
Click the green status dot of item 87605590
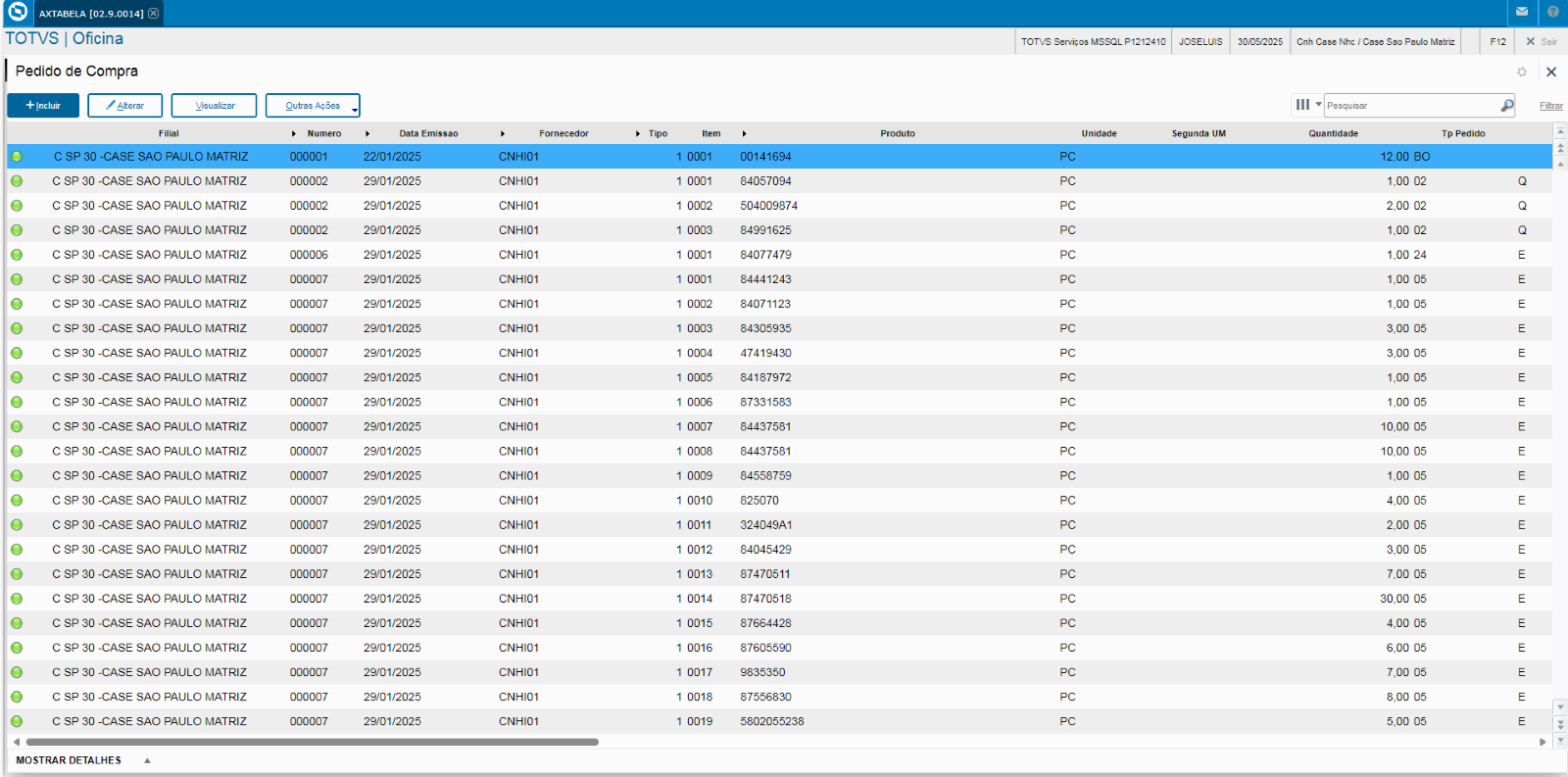coord(17,648)
